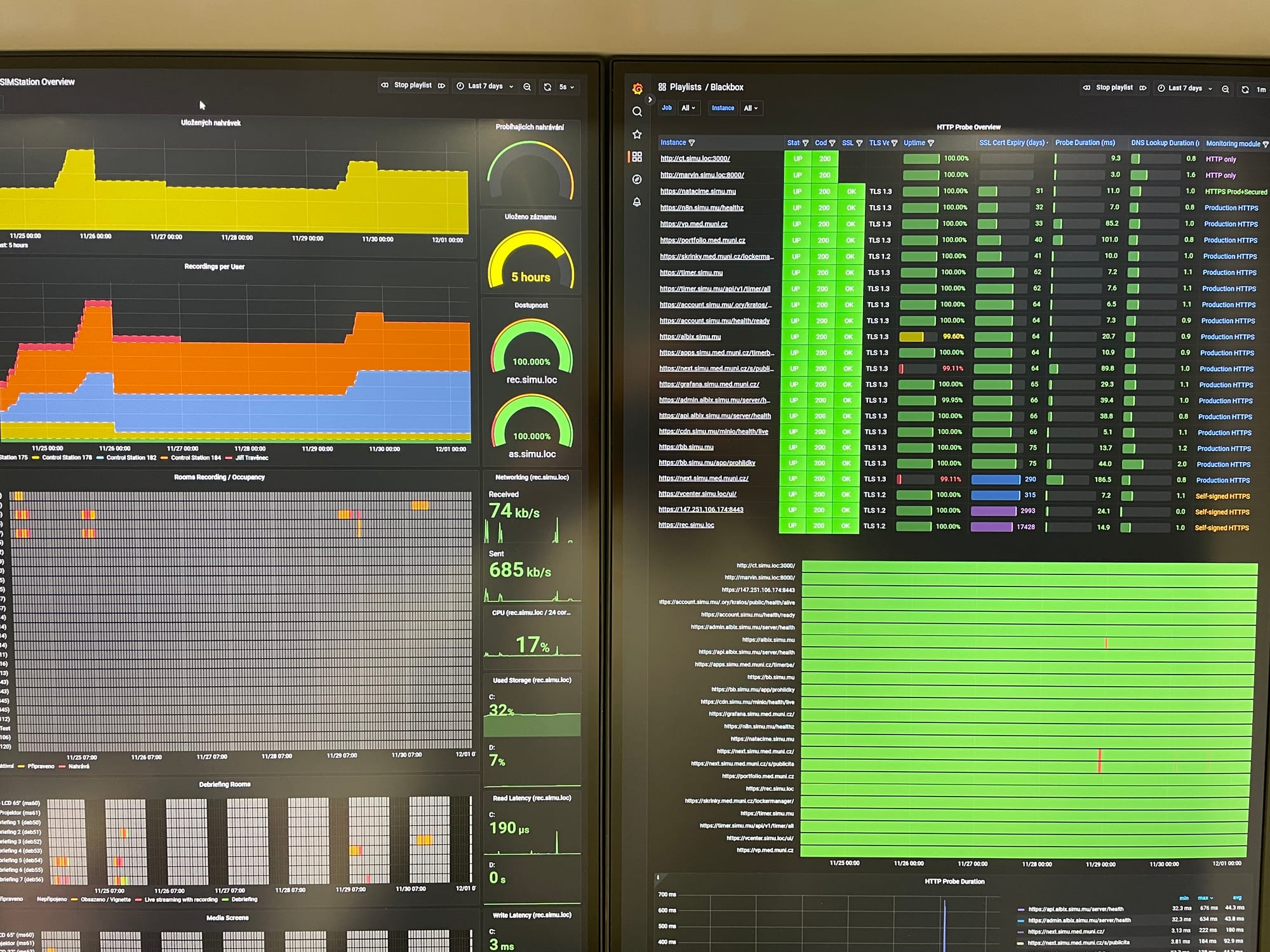Open the Dashboards grid icon in sidebar

(637, 157)
